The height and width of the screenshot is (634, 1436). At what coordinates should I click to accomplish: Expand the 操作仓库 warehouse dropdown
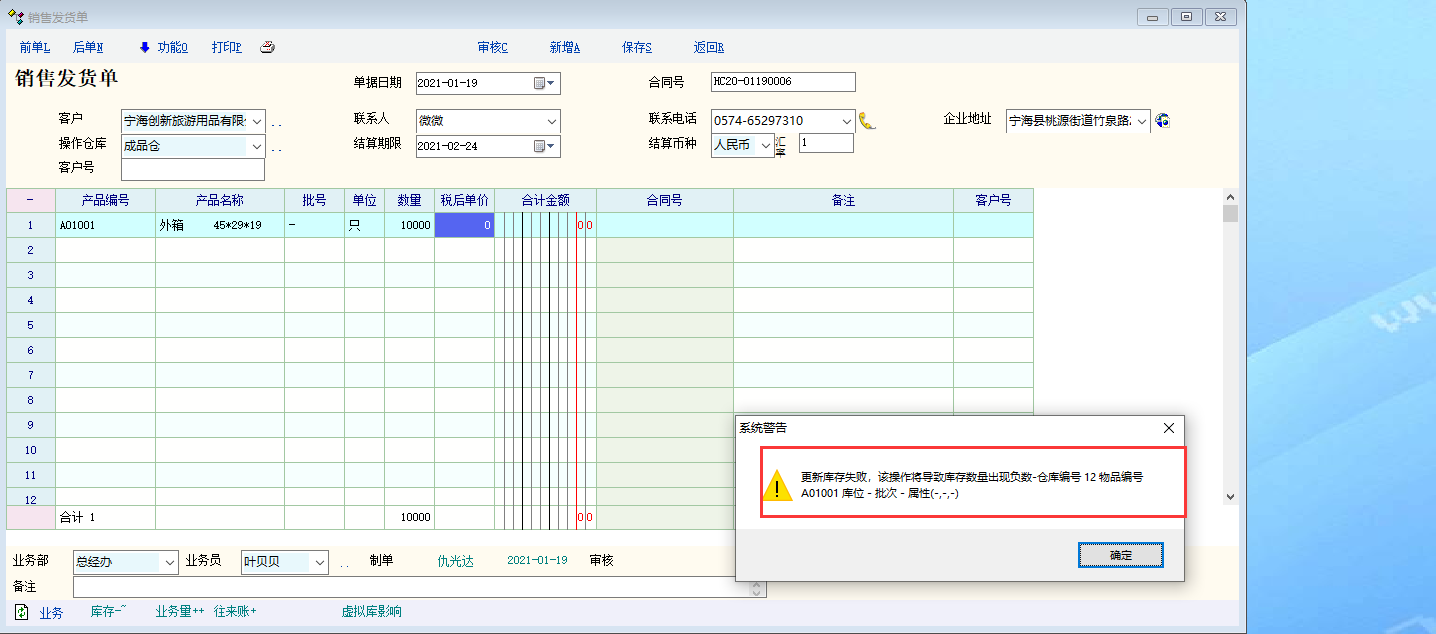(256, 146)
